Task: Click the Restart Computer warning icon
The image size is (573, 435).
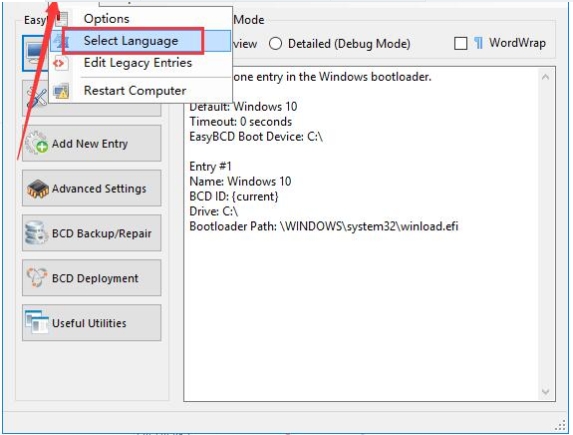Action: pos(61,91)
